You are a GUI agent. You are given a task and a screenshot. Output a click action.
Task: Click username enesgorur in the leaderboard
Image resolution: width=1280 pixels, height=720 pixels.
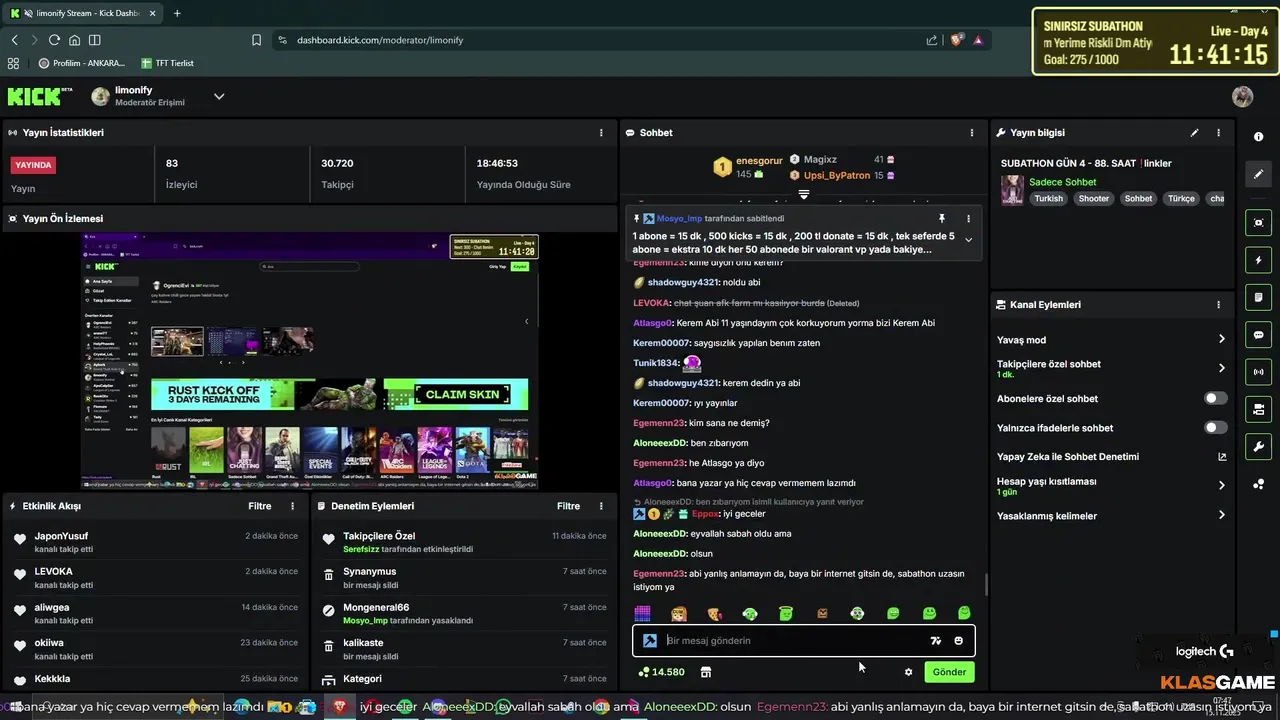point(759,160)
